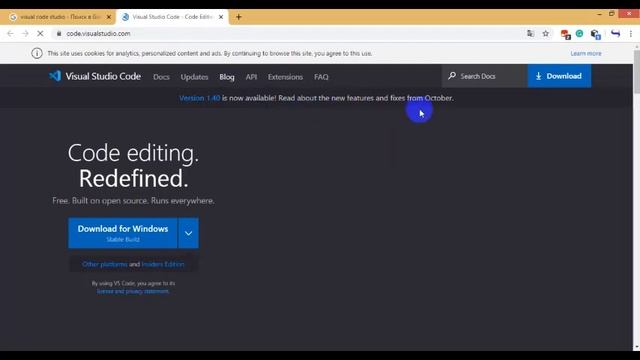Click the red extension icon in toolbar
Viewport: 640px width, 360px height.
(x=565, y=34)
